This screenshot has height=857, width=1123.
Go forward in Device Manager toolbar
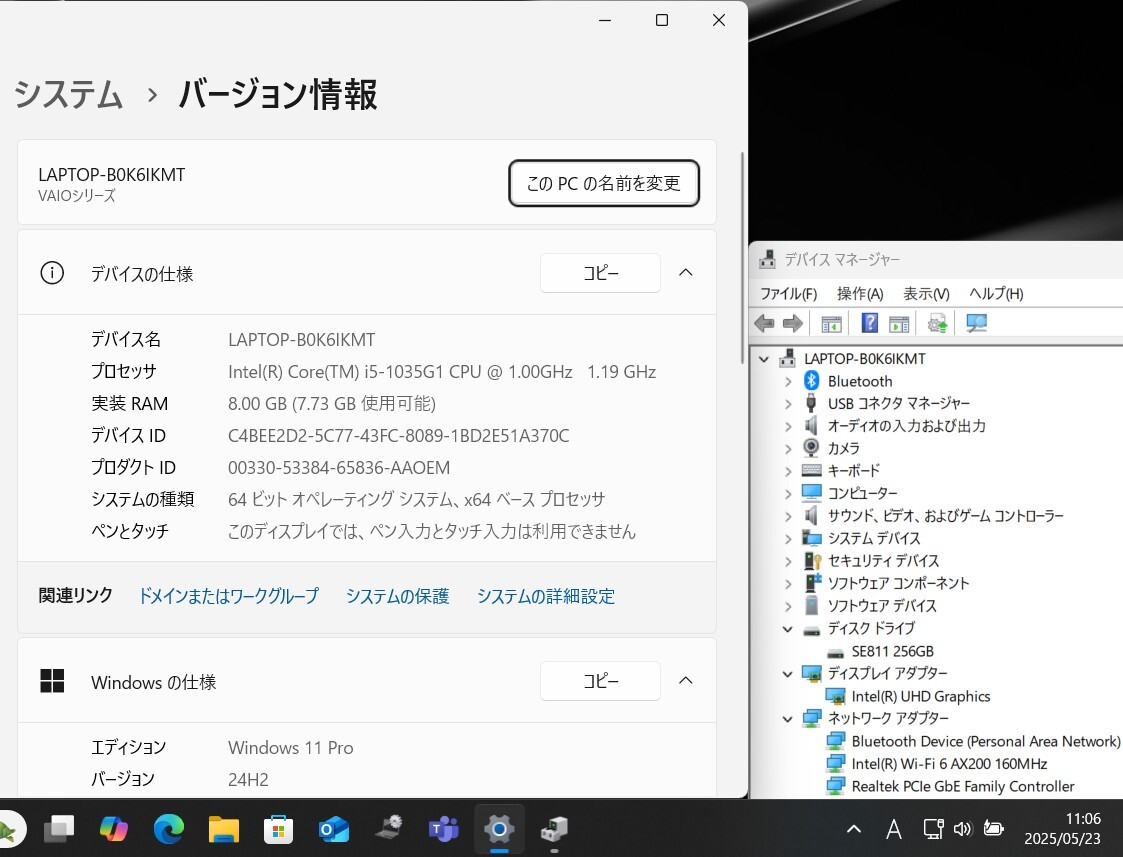pos(793,324)
